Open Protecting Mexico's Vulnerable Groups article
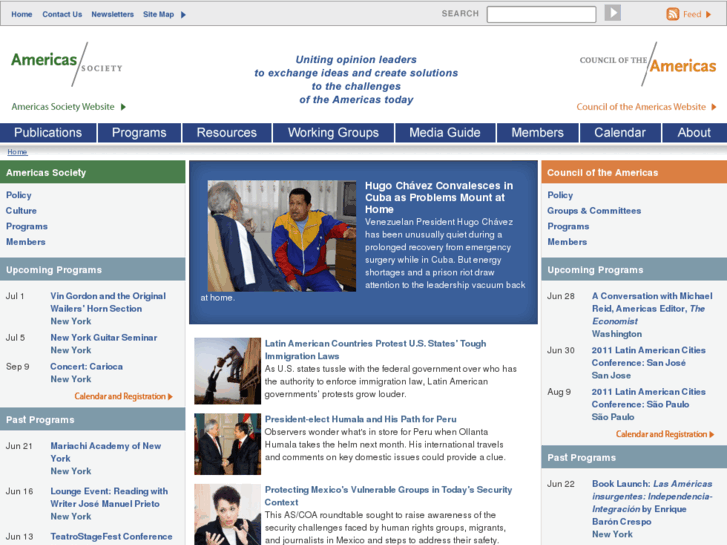 pos(388,496)
